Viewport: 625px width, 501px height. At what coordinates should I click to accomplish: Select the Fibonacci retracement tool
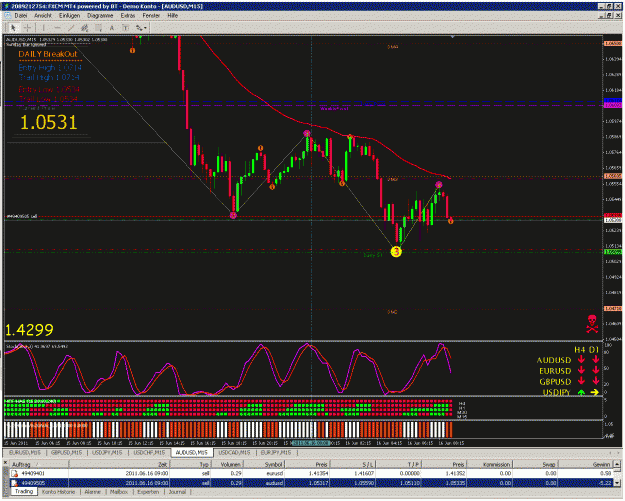pyautogui.click(x=98, y=28)
